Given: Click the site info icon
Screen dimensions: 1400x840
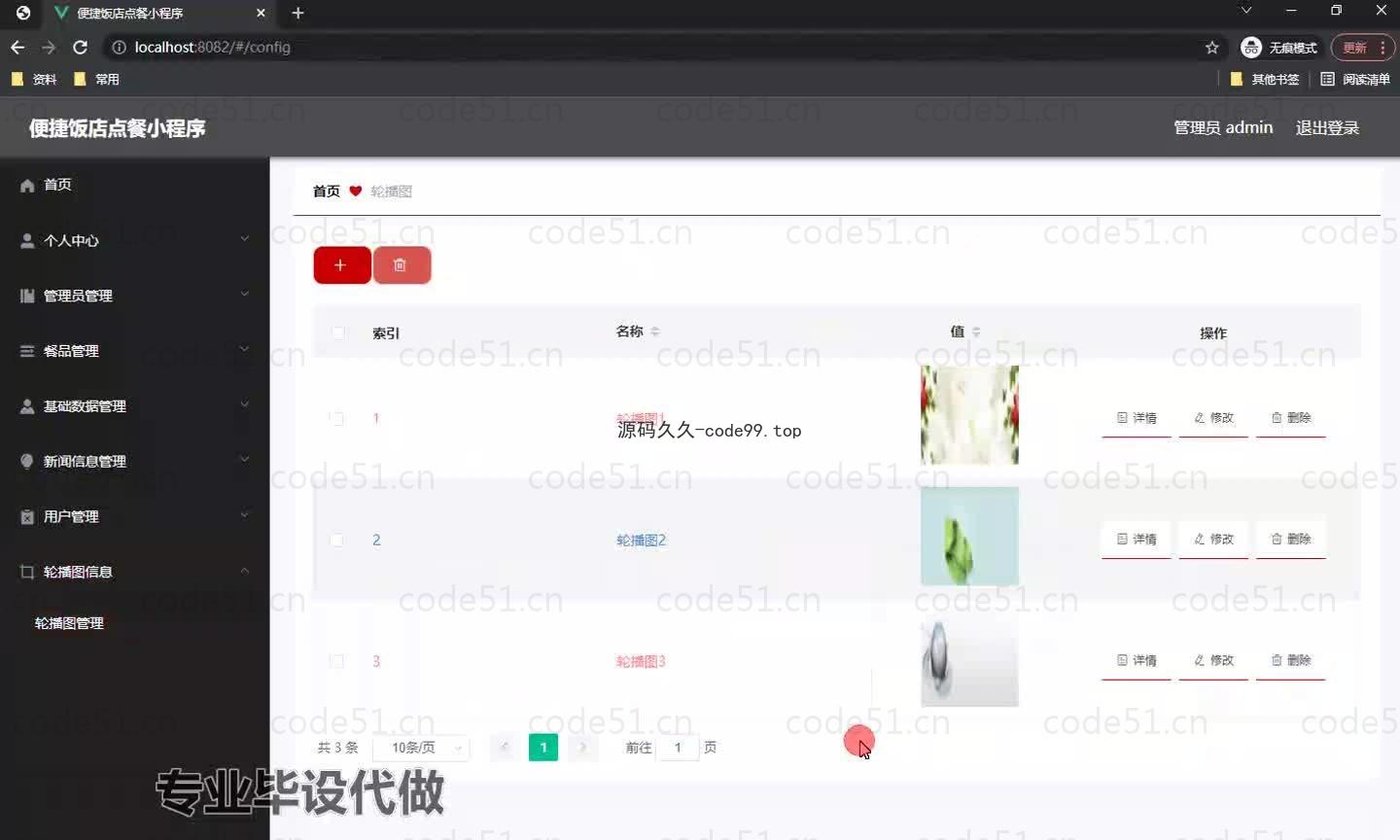Looking at the screenshot, I should point(119,47).
